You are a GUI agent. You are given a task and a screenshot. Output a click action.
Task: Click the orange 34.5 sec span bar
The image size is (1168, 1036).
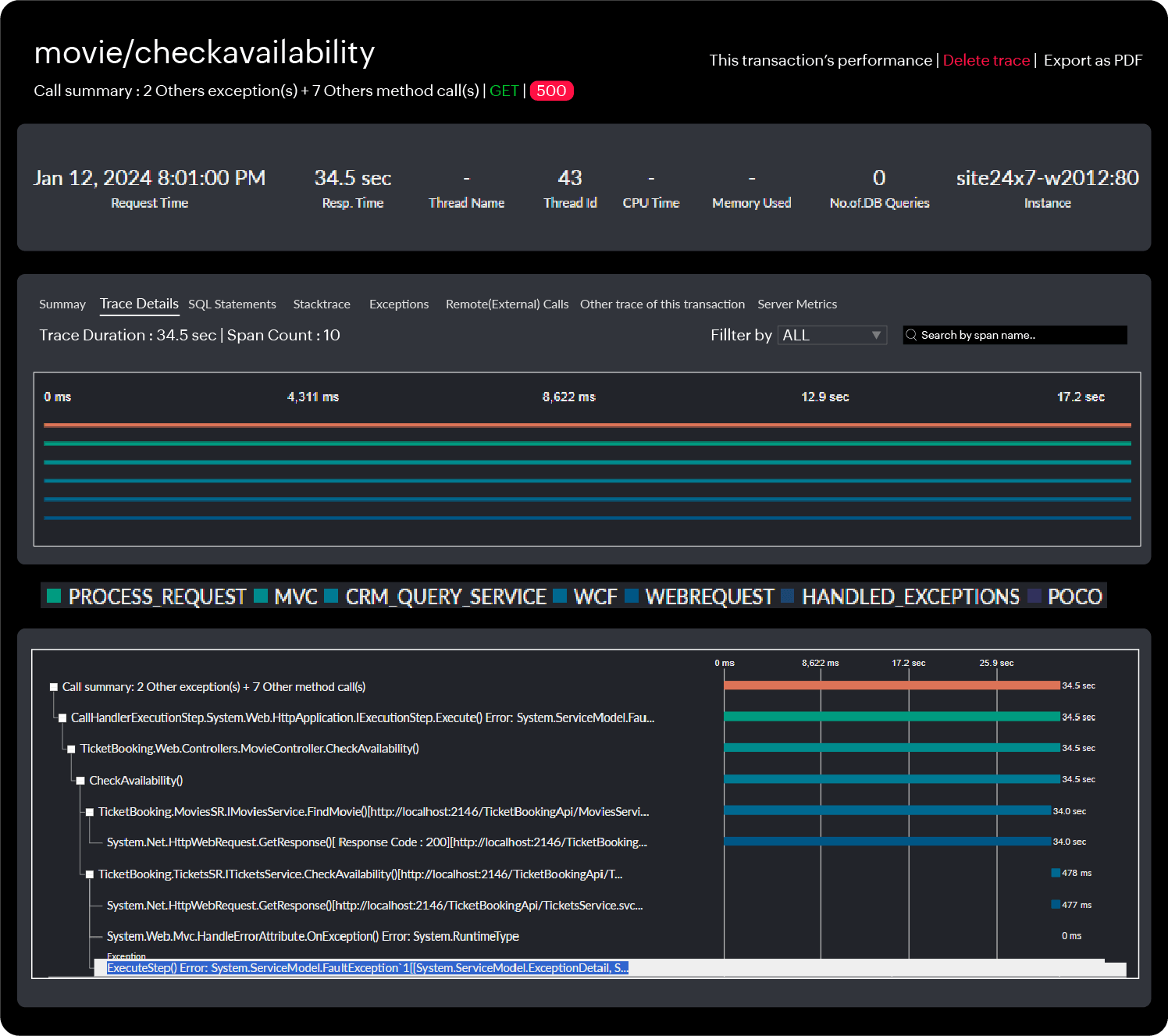point(892,685)
